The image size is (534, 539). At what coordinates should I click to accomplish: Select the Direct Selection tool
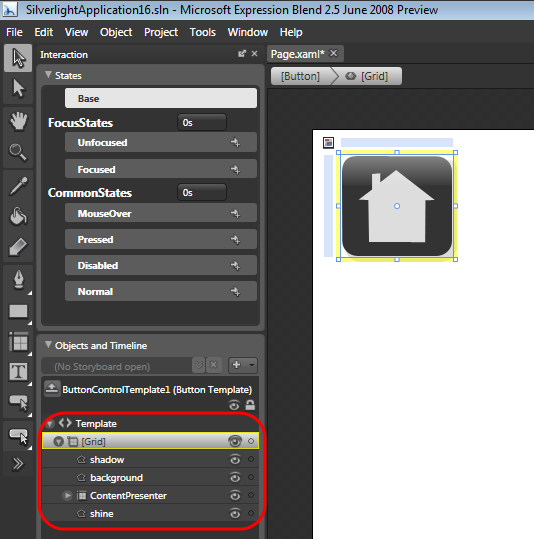click(18, 89)
